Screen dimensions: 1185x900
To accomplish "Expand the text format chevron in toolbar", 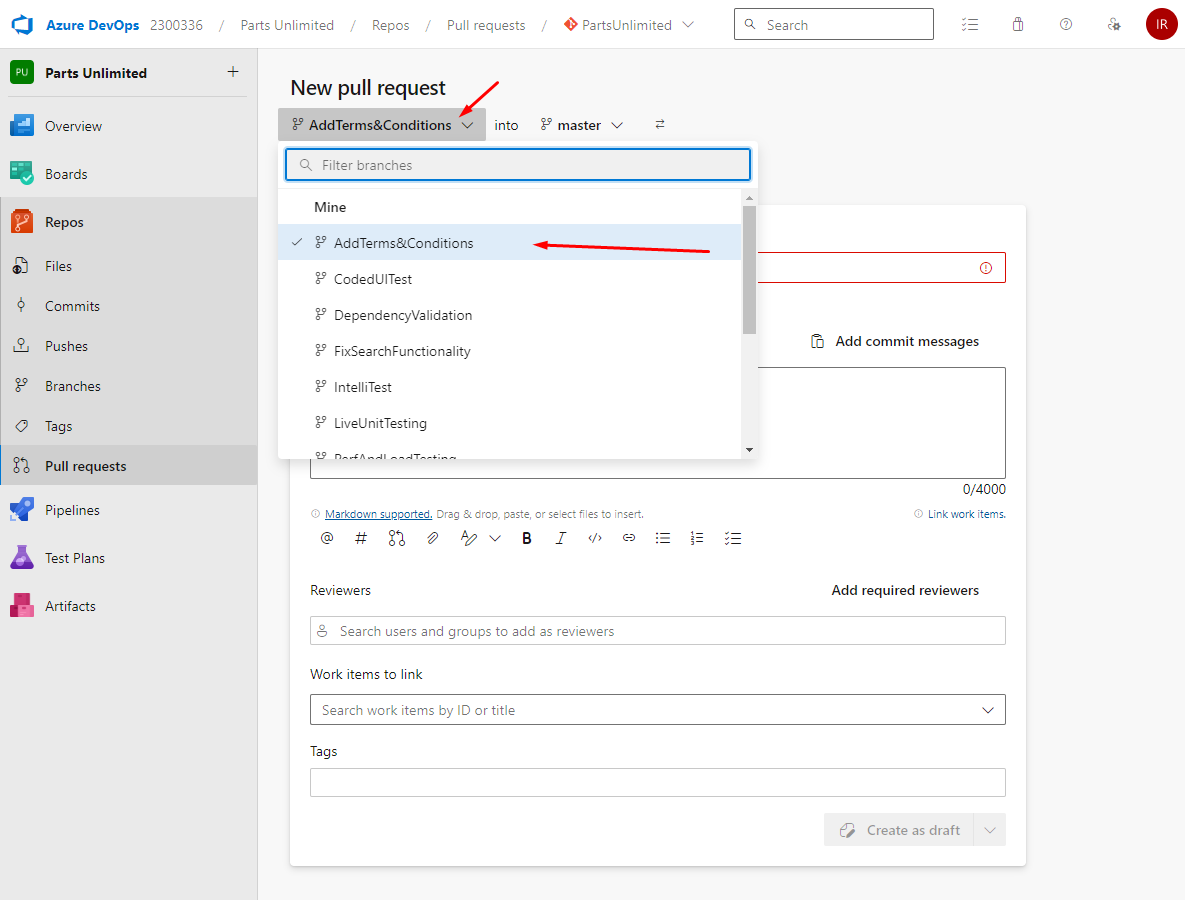I will (495, 538).
